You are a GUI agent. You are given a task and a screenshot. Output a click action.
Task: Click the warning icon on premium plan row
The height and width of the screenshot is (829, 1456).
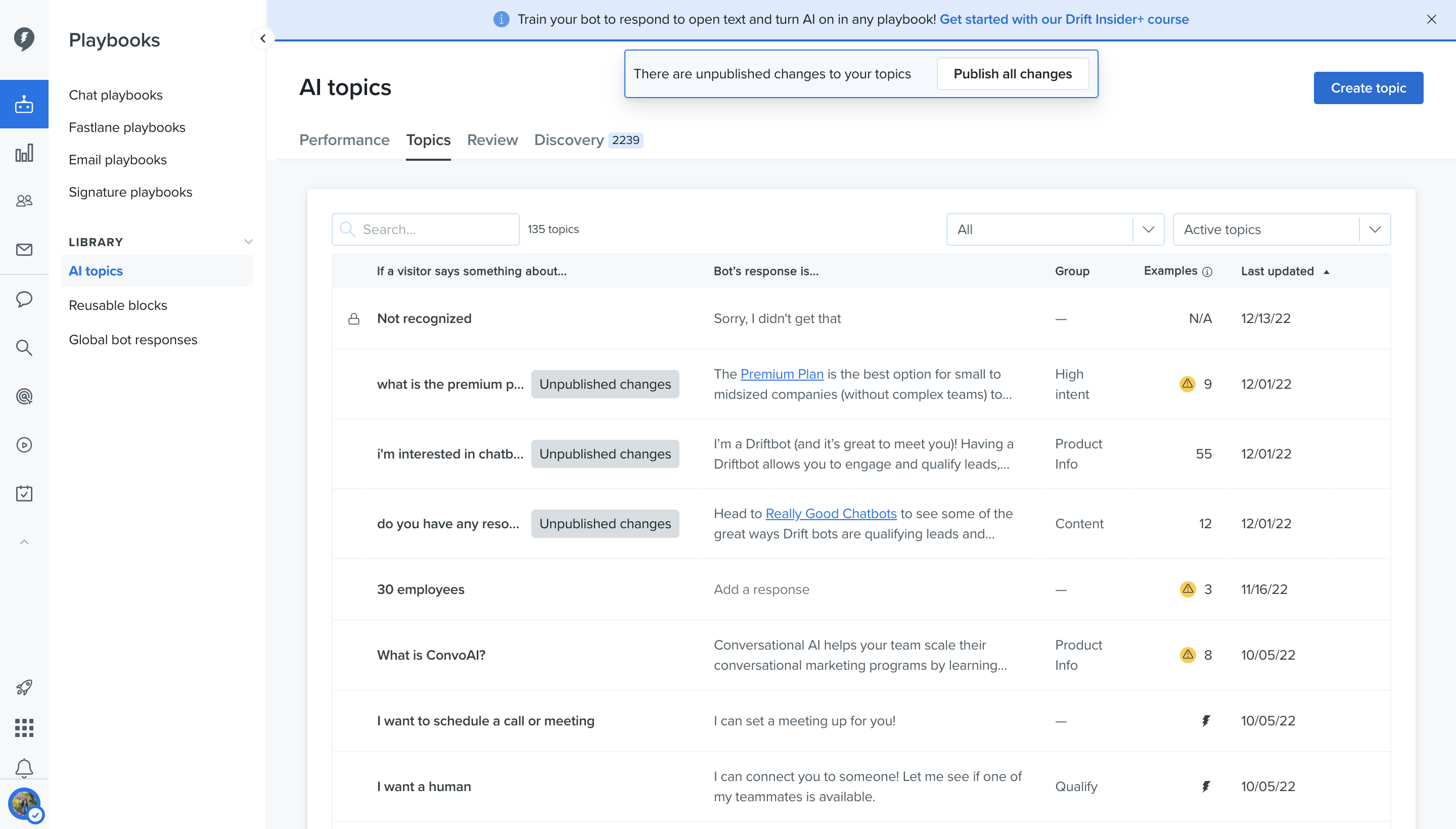[x=1187, y=384]
